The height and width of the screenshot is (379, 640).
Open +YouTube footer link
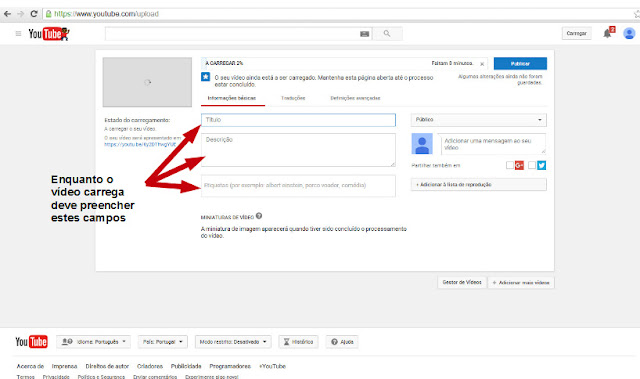pyautogui.click(x=272, y=366)
